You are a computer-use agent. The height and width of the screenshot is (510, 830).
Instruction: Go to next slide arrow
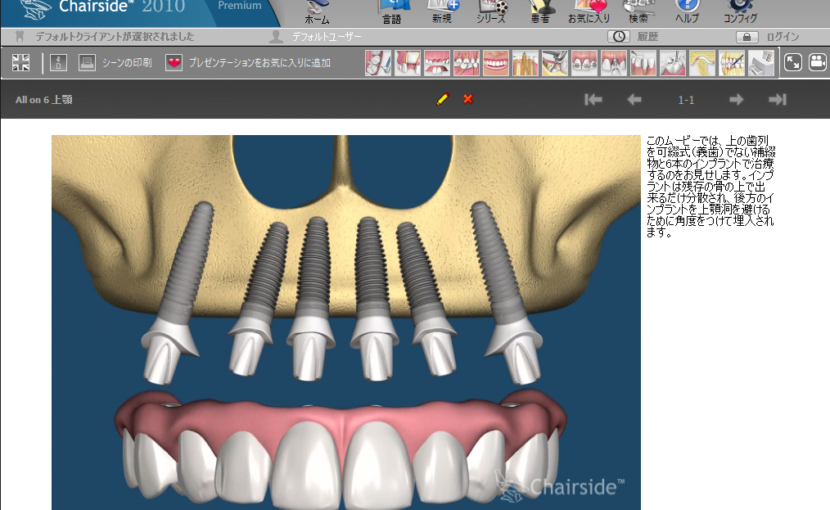coord(736,99)
